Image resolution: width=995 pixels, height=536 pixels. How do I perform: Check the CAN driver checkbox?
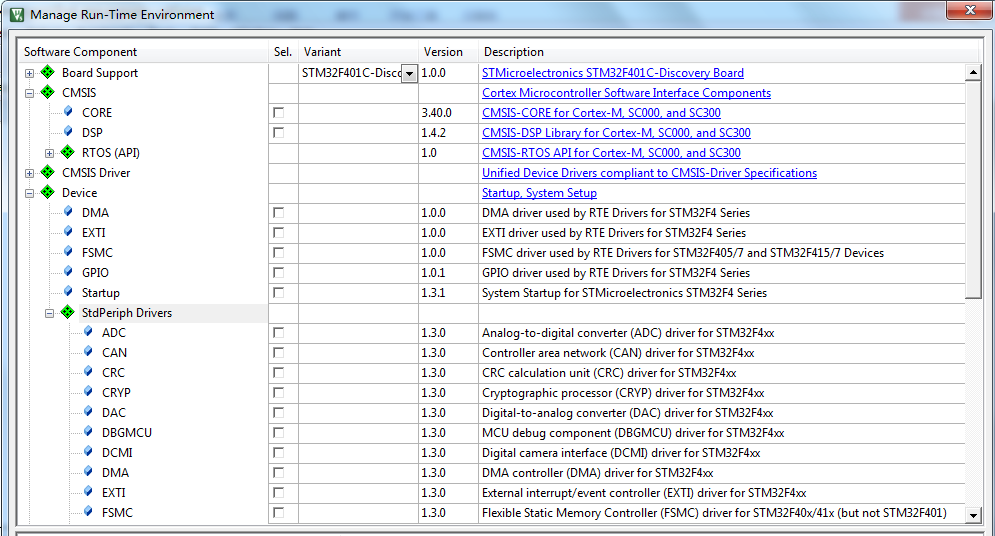(x=278, y=353)
